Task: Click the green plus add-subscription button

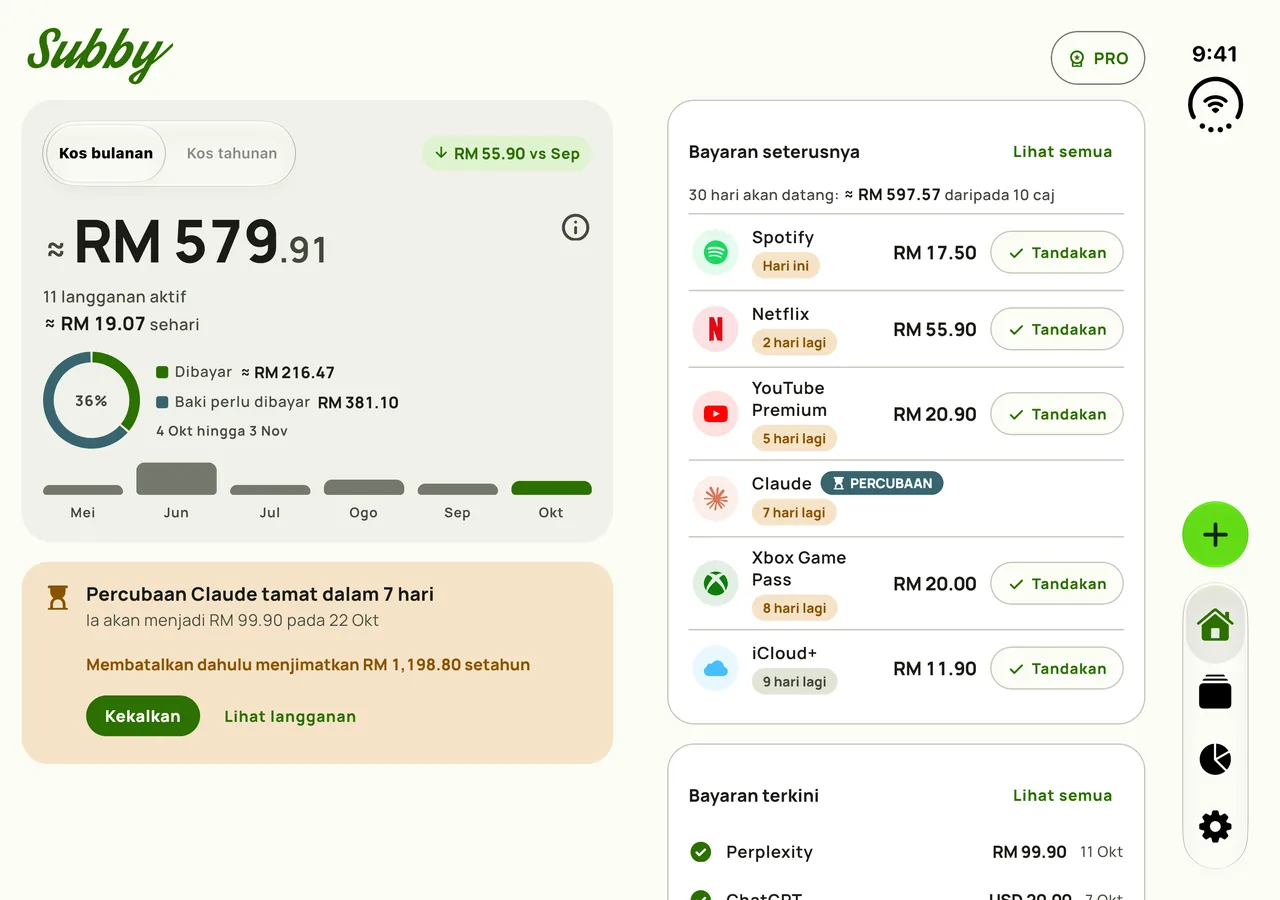Action: click(x=1215, y=535)
